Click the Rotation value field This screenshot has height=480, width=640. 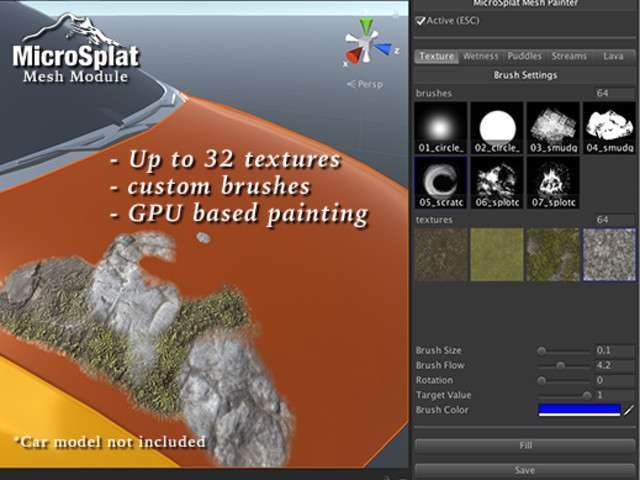point(615,380)
